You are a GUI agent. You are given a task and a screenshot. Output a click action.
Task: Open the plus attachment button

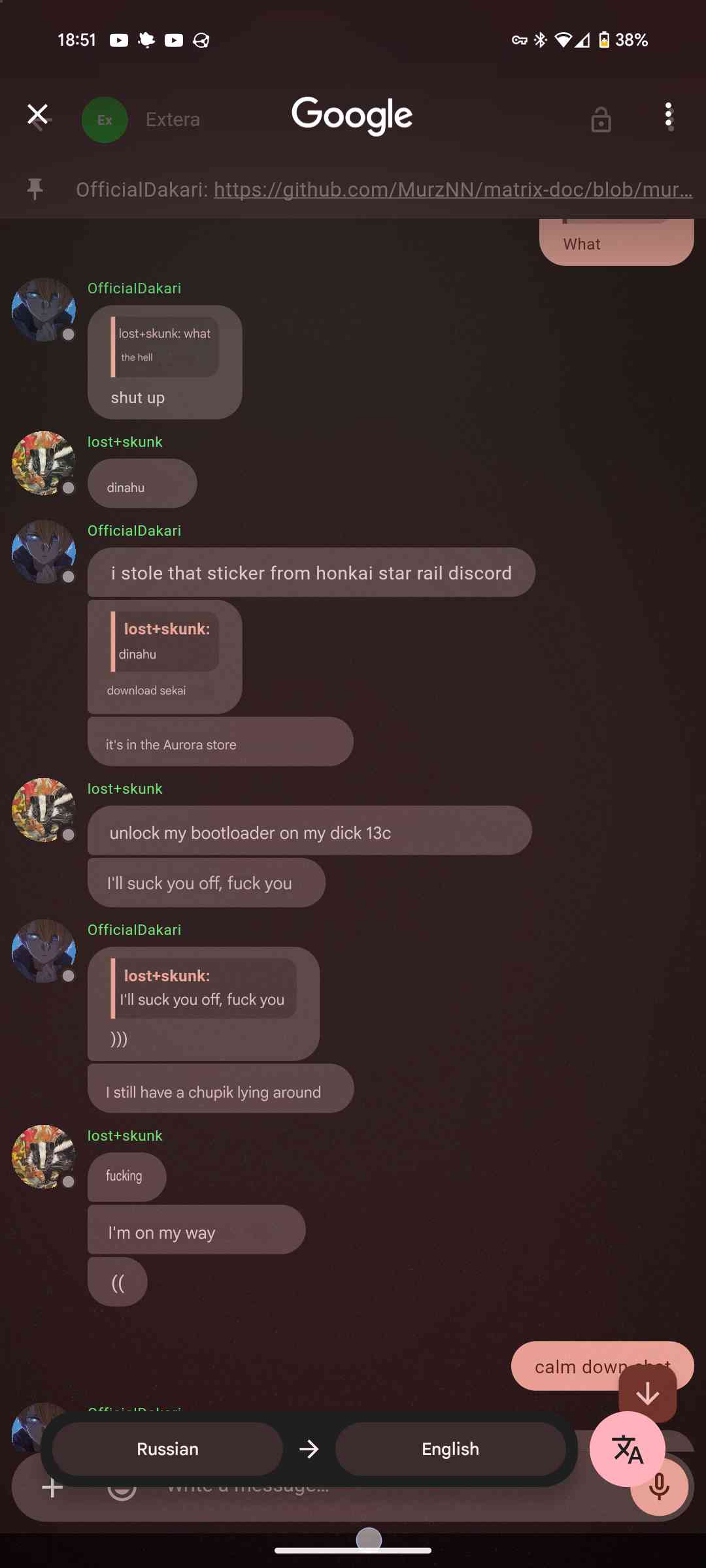click(x=52, y=1488)
